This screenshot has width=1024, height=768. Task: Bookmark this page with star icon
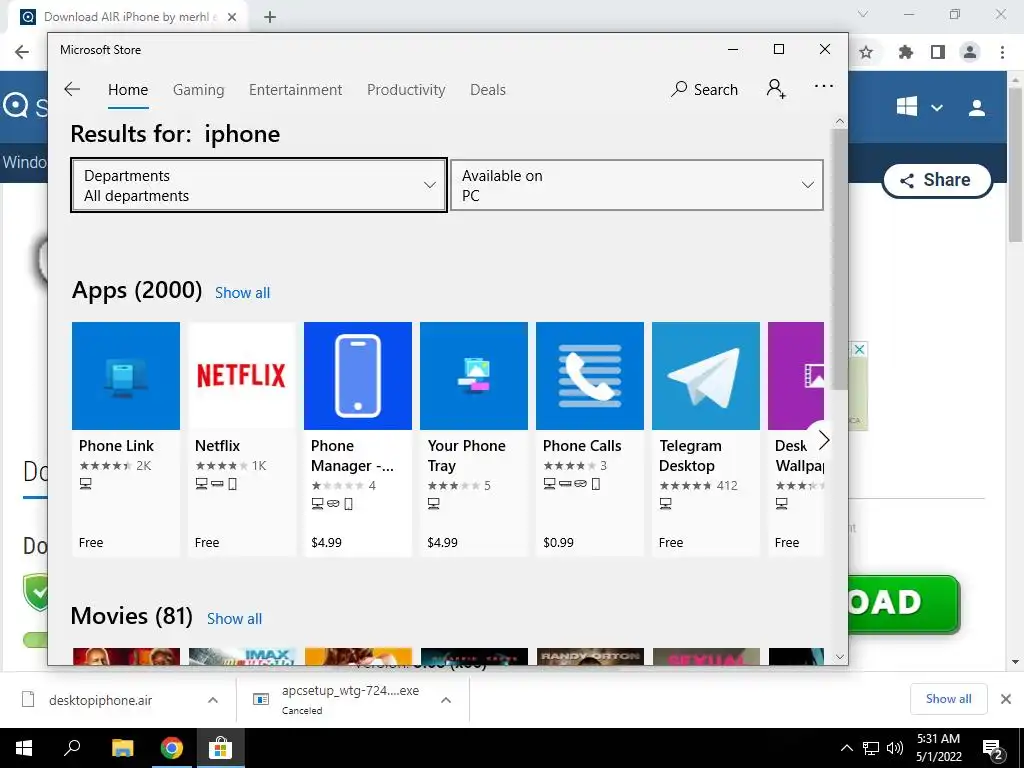(x=866, y=52)
